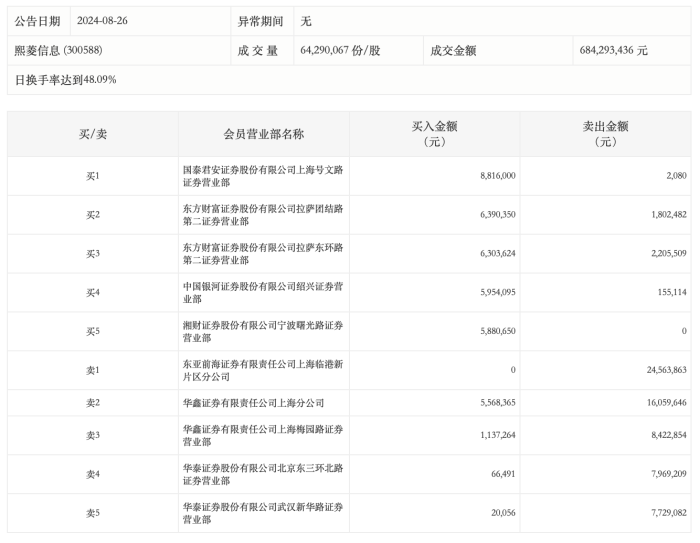This screenshot has height=543, width=700.
Task: Select sell amount 16,059,646
Action: coord(667,403)
